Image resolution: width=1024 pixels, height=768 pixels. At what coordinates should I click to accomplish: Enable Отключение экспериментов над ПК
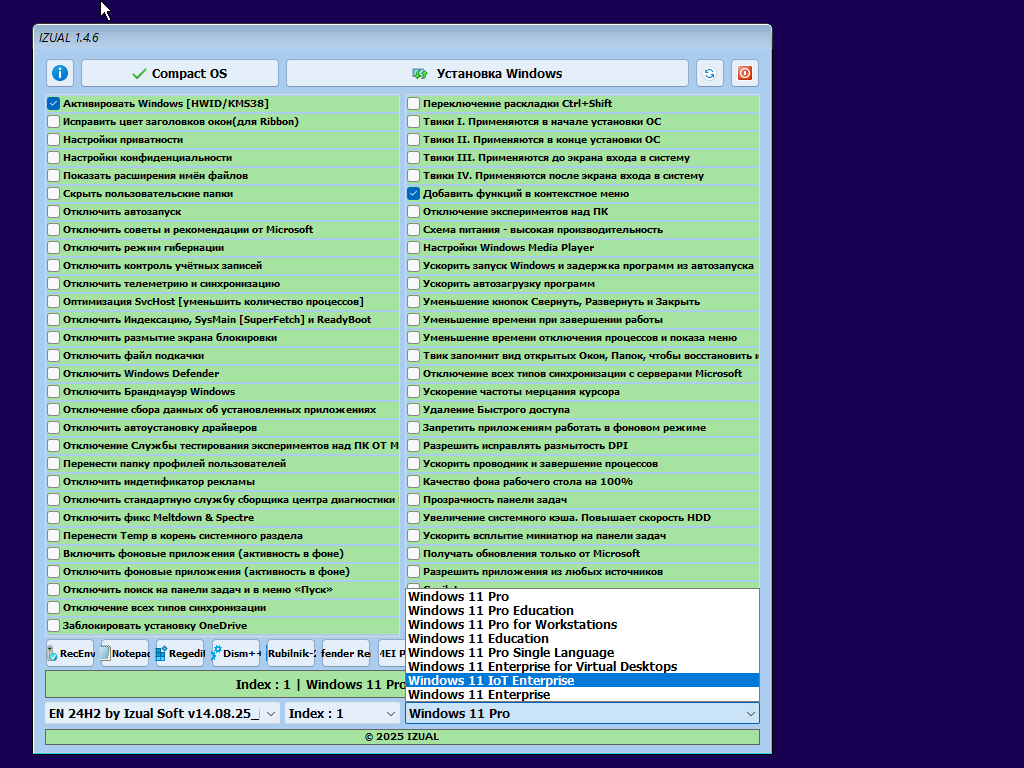click(x=413, y=212)
